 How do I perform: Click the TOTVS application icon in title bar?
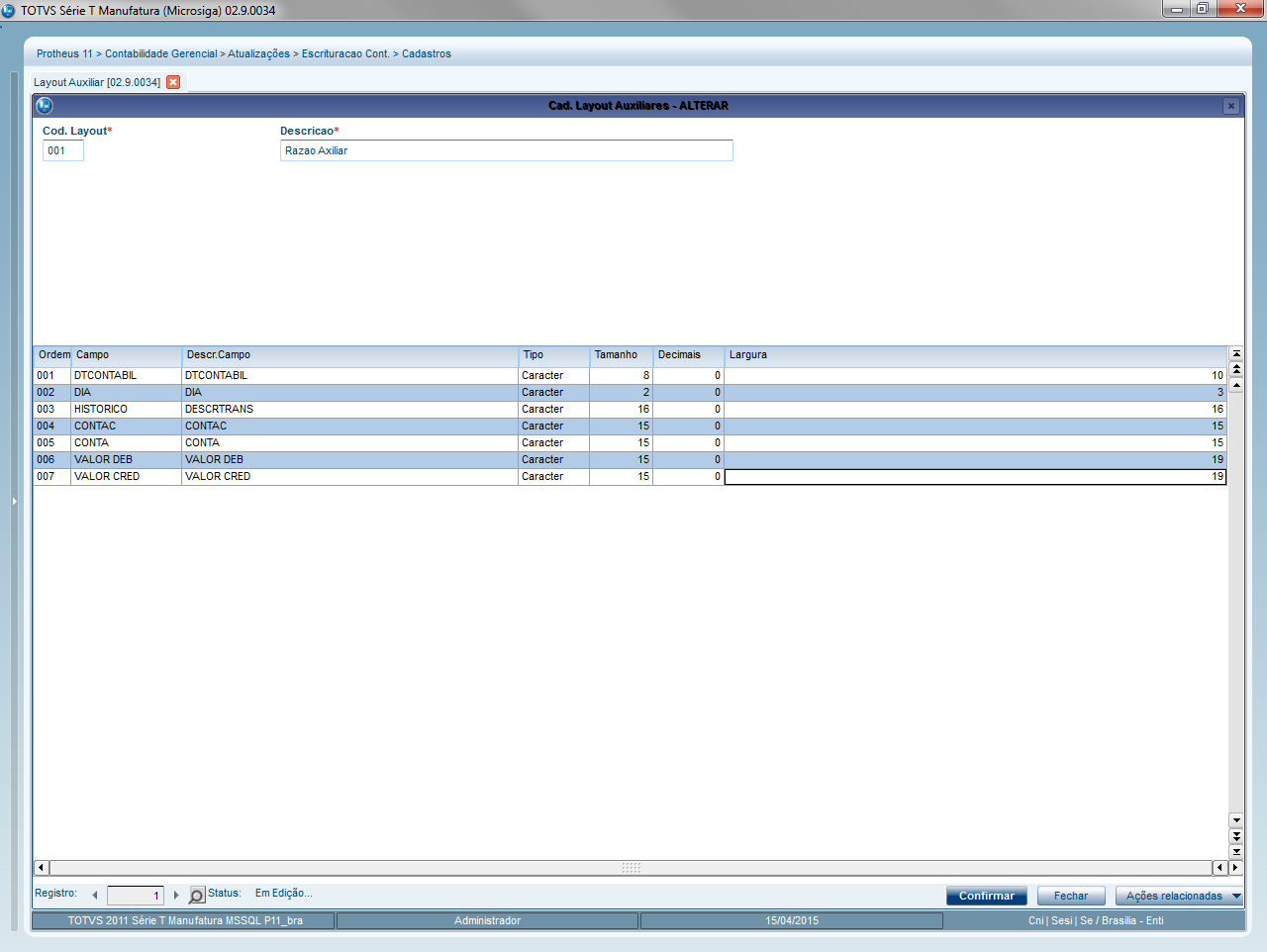click(9, 10)
